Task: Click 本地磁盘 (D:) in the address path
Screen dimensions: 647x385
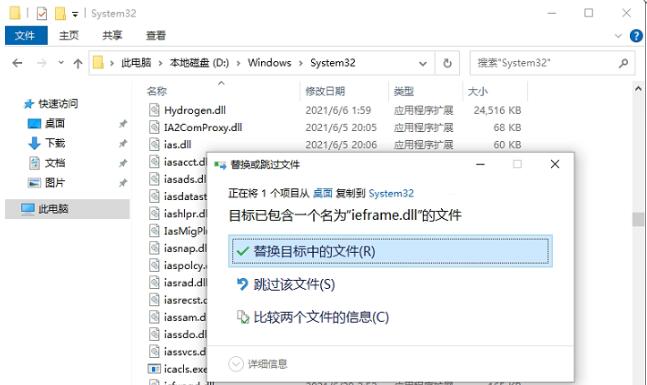Action: tap(199, 63)
